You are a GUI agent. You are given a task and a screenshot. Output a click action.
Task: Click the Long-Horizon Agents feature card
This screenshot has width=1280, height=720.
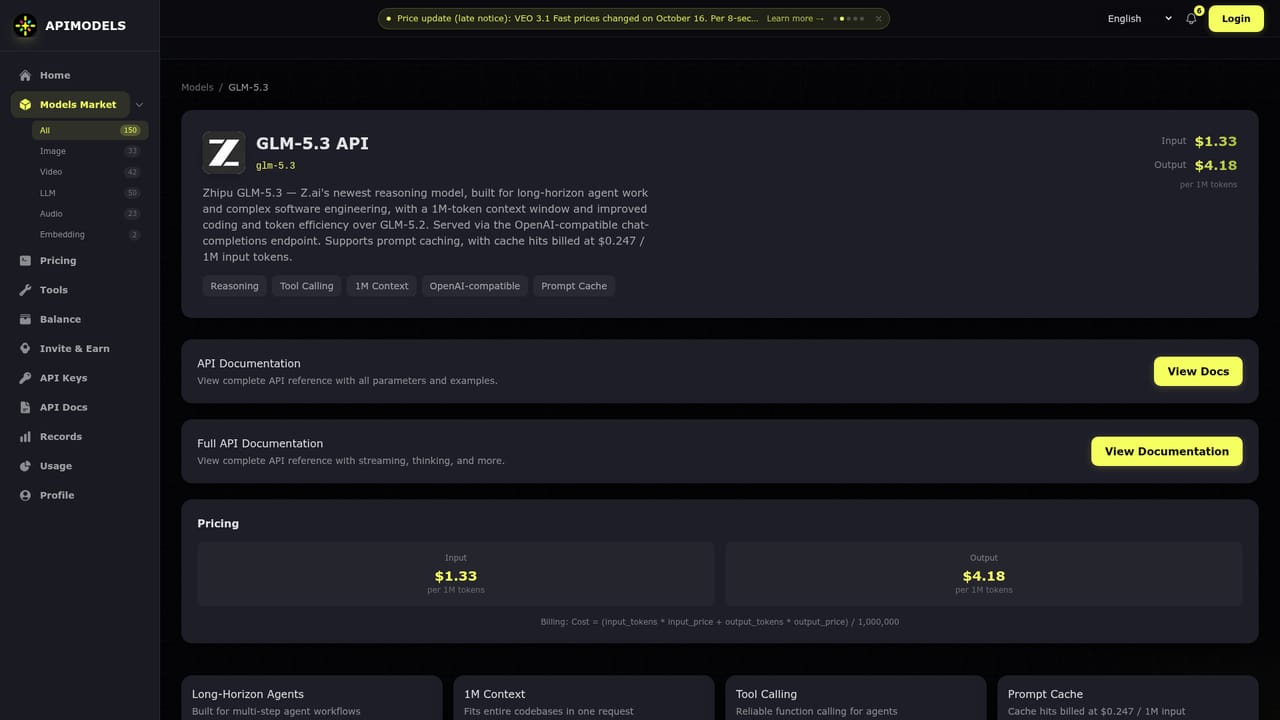click(312, 698)
